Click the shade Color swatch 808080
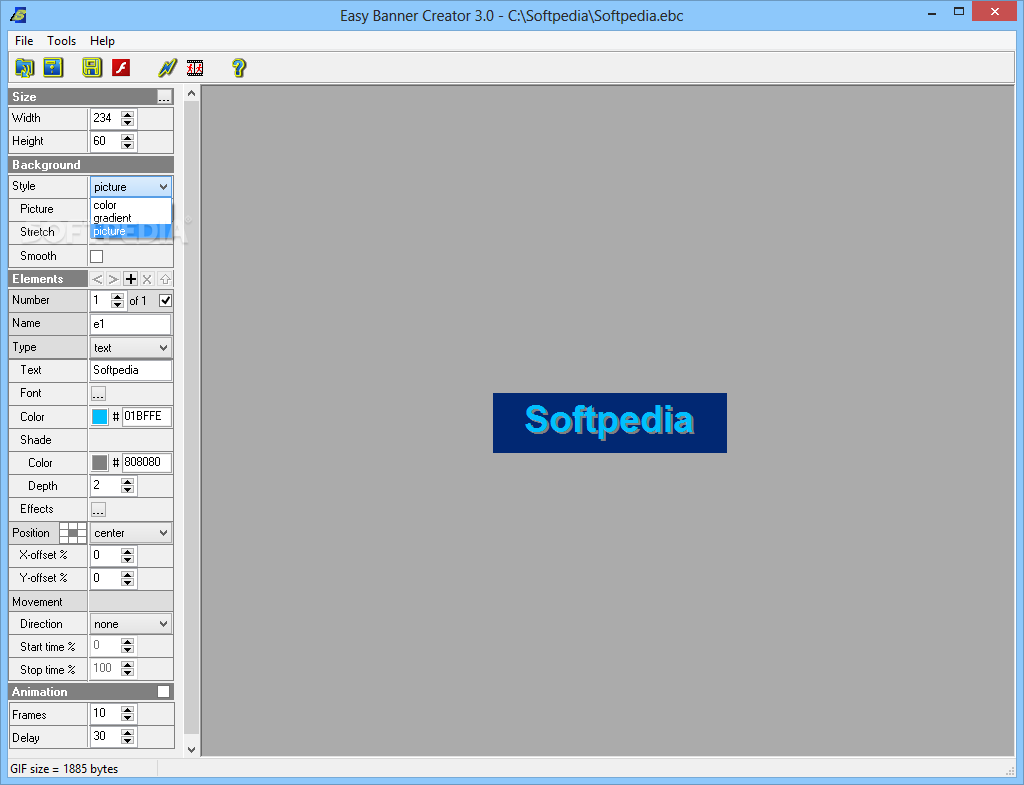 pyautogui.click(x=99, y=463)
